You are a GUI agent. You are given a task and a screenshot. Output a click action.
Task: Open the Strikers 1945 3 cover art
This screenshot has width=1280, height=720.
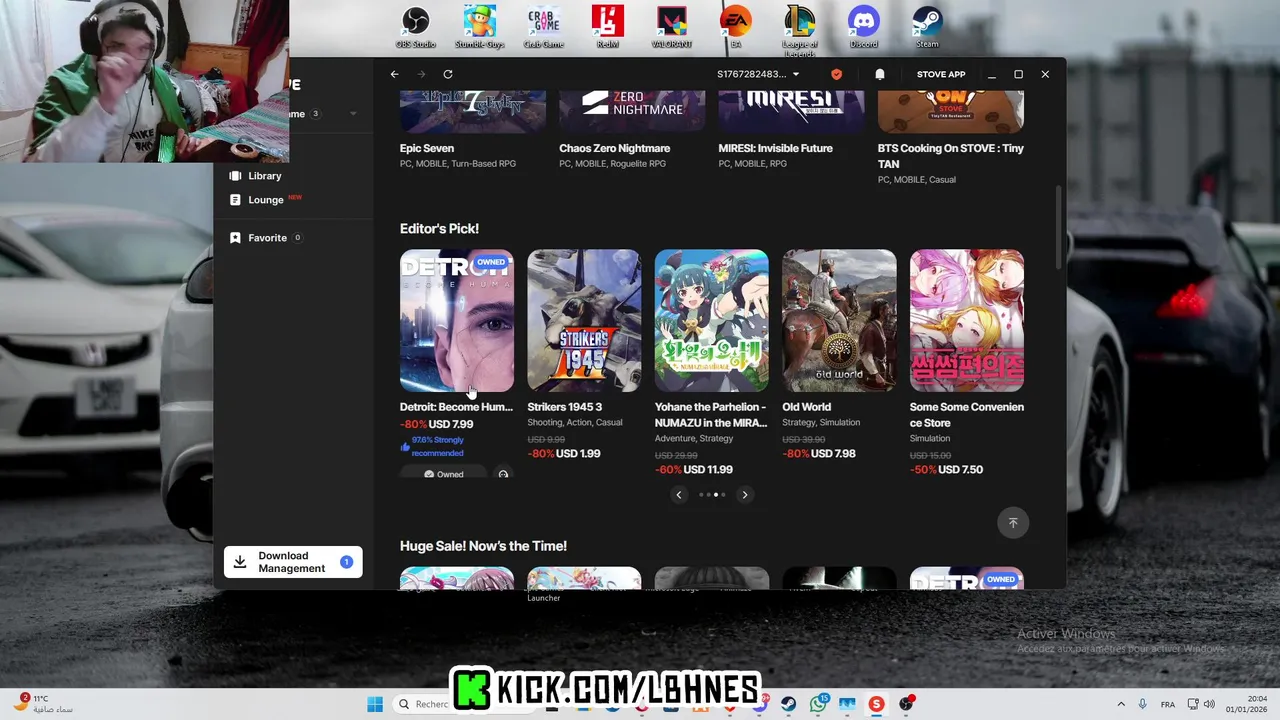584,320
